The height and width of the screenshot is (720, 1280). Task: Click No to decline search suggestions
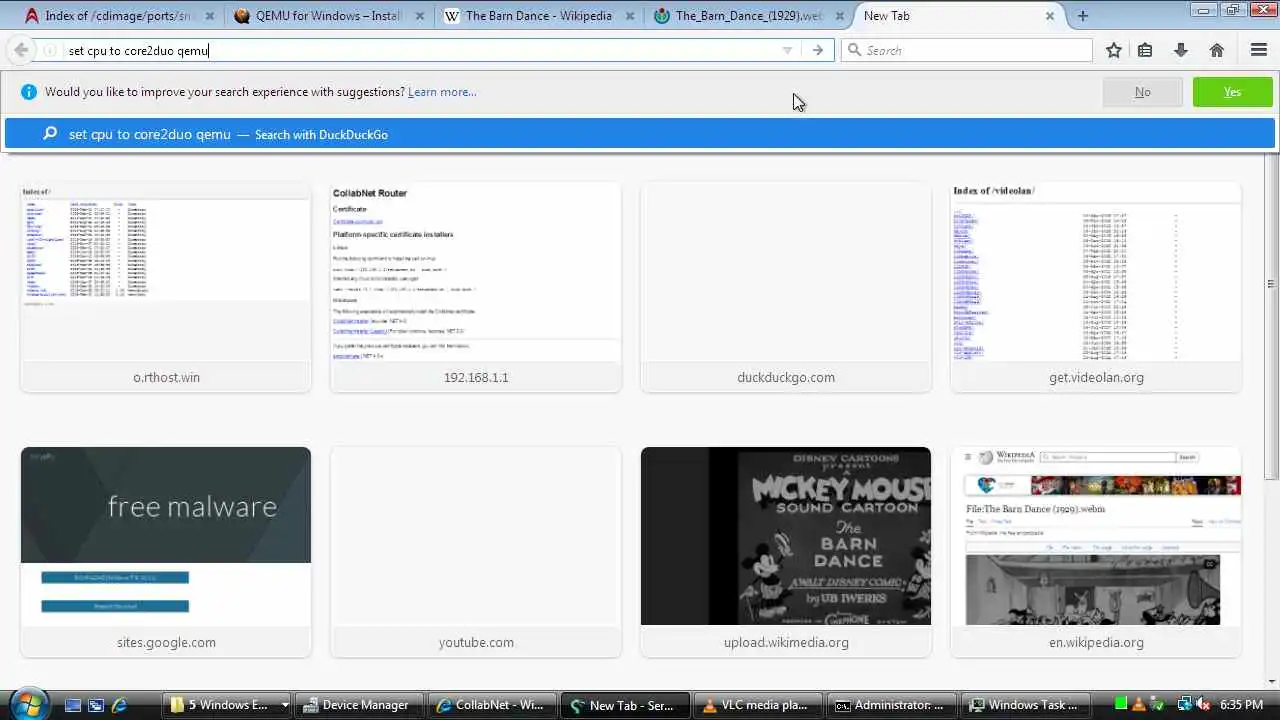[1142, 92]
